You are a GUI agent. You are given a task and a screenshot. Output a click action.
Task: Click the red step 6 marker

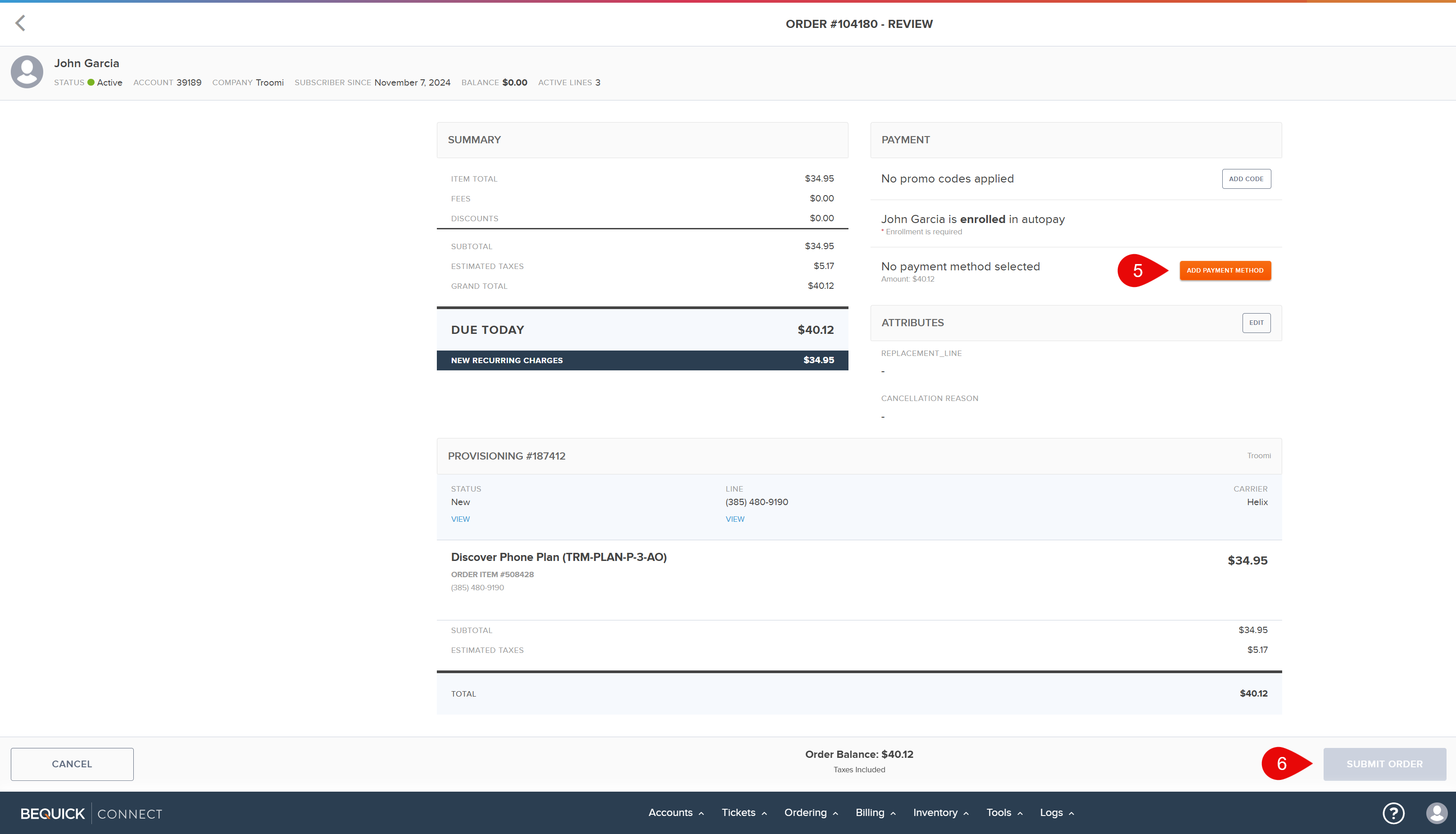(1283, 764)
